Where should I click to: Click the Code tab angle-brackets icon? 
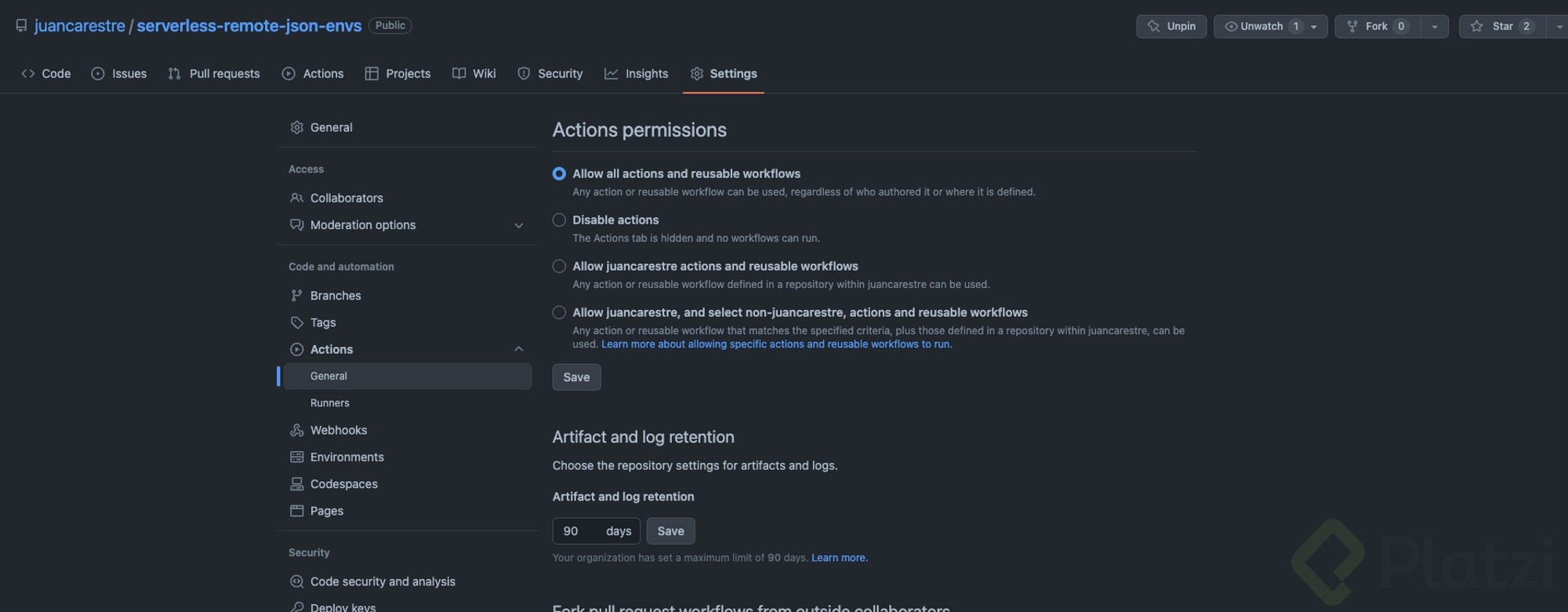(28, 74)
